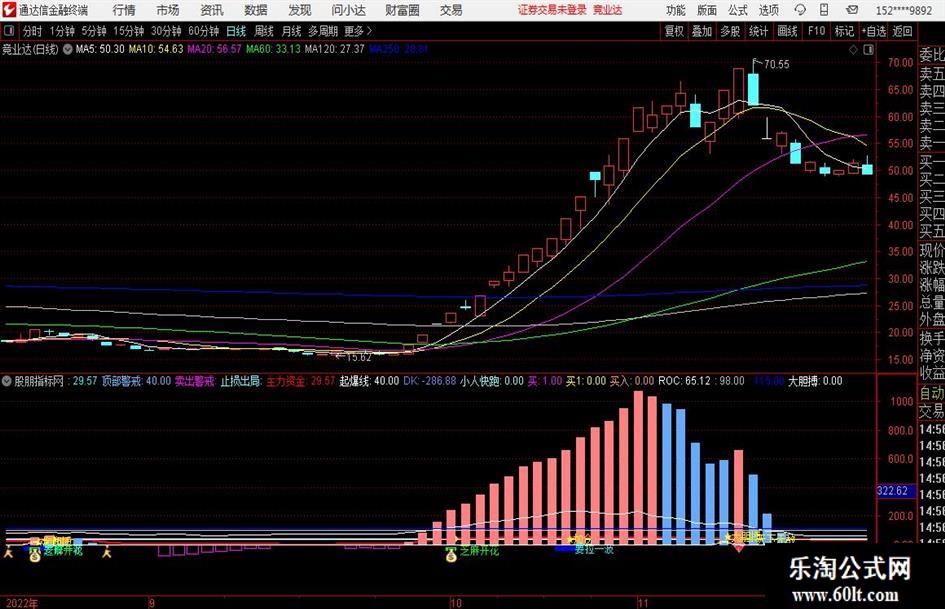Open the 发现 menu

pyautogui.click(x=300, y=10)
